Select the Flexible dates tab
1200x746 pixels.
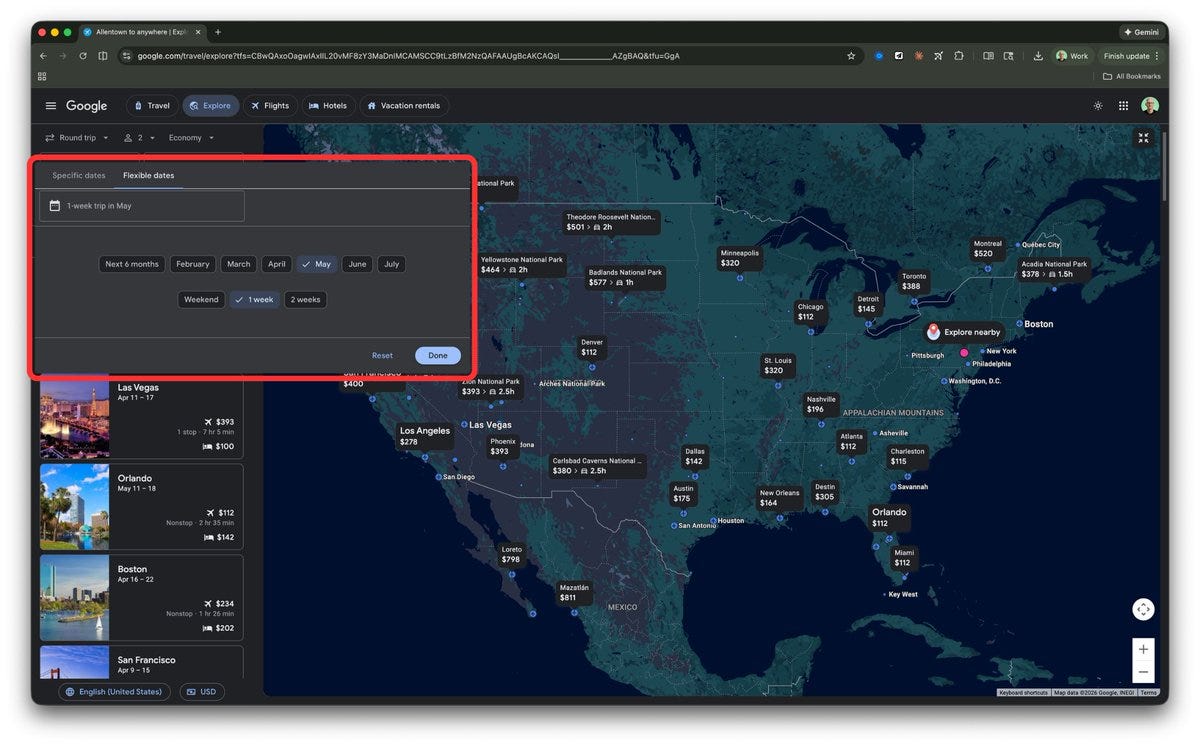[x=148, y=176]
